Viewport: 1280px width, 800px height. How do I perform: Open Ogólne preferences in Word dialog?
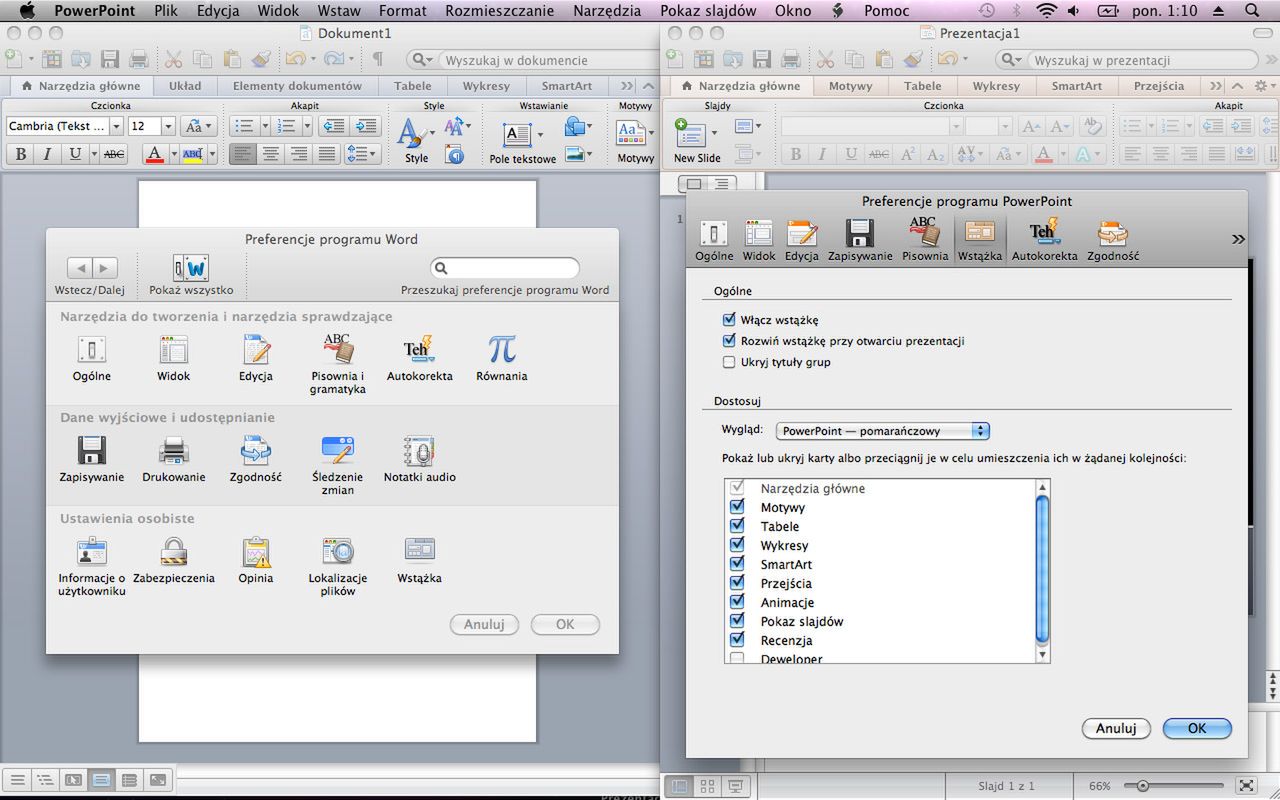pyautogui.click(x=92, y=359)
